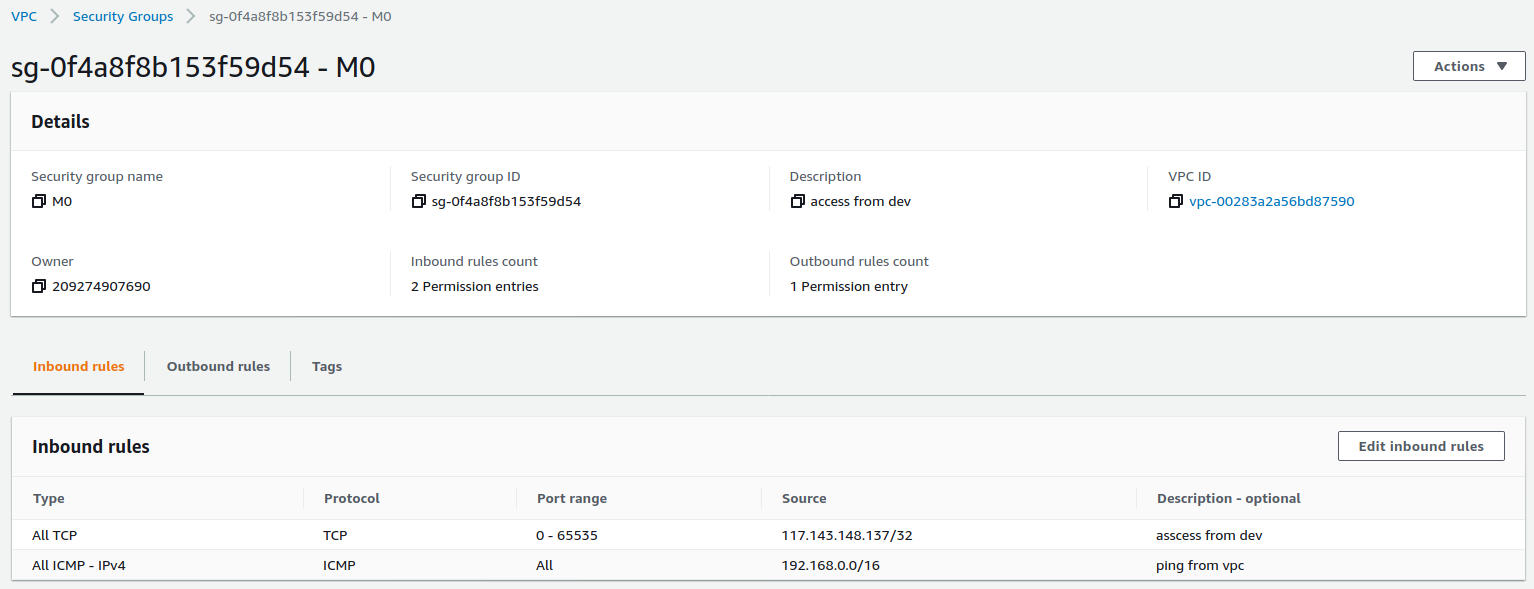Copy the security group ID value
The image size is (1534, 589).
tap(418, 201)
